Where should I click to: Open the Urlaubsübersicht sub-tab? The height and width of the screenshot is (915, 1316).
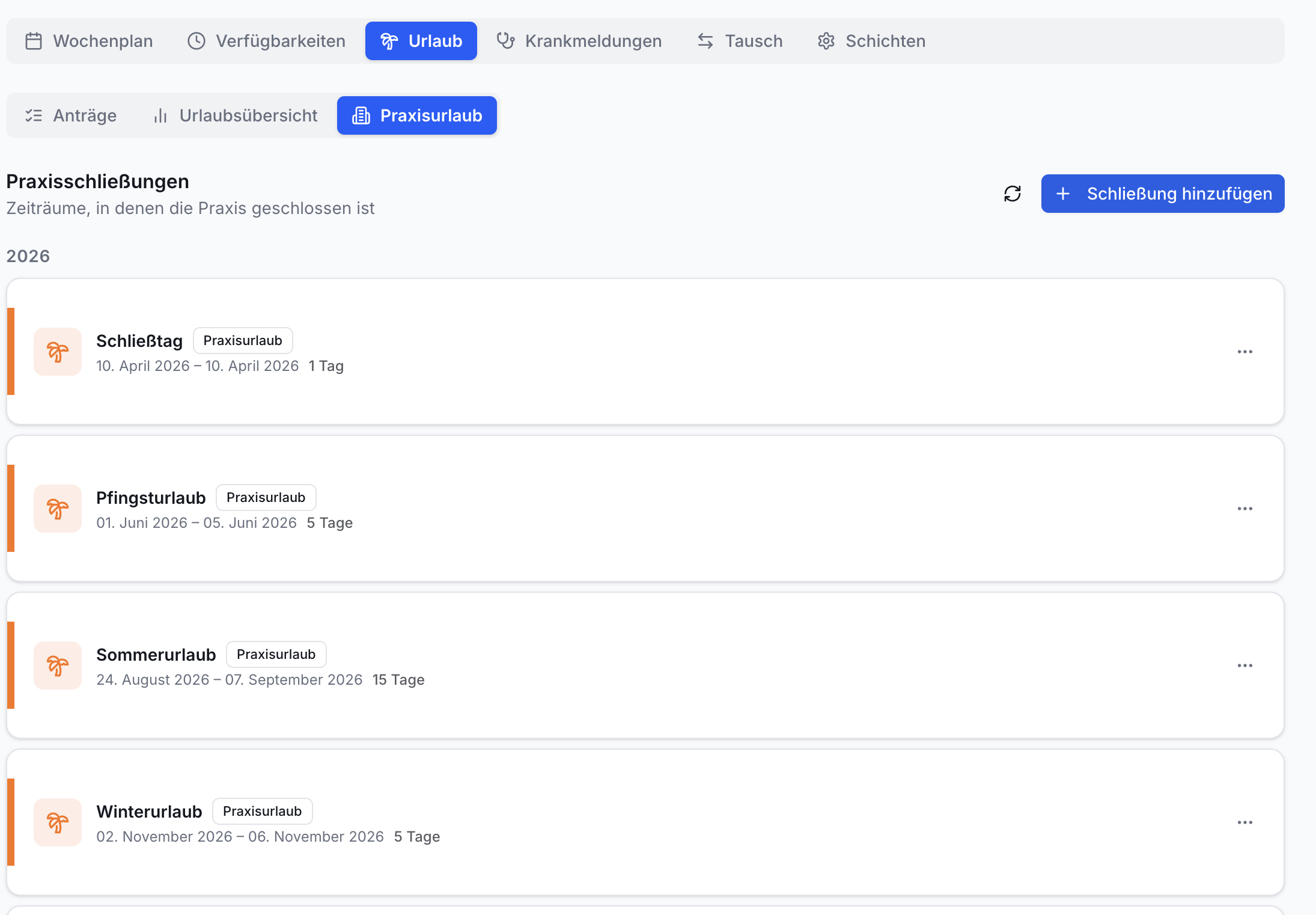(x=235, y=115)
